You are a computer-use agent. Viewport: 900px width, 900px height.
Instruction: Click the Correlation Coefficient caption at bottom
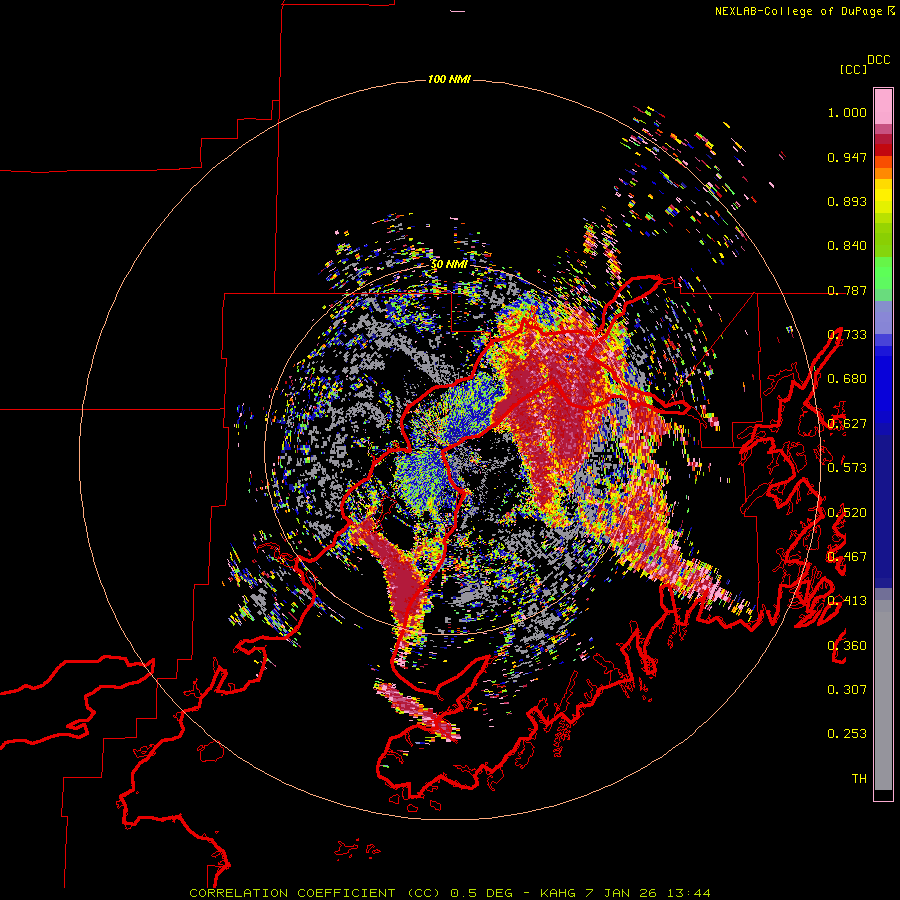click(449, 893)
